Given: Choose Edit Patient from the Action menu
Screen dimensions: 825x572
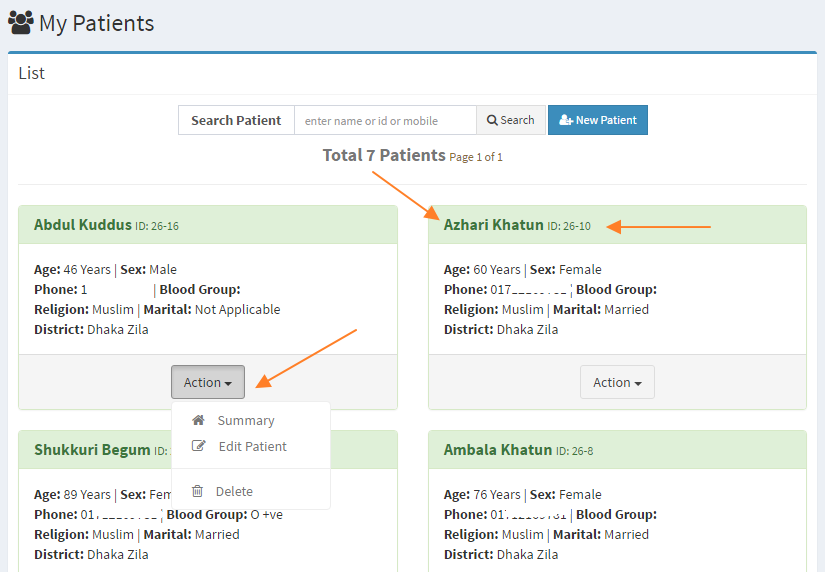Looking at the screenshot, I should click(x=252, y=447).
